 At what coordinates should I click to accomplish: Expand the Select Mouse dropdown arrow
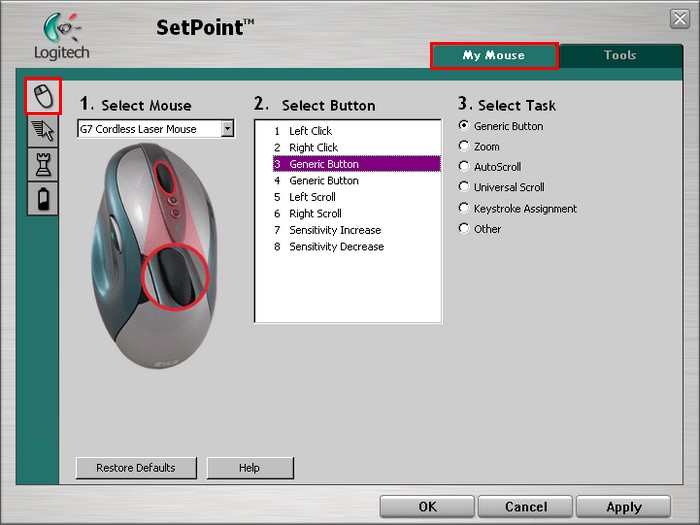228,129
